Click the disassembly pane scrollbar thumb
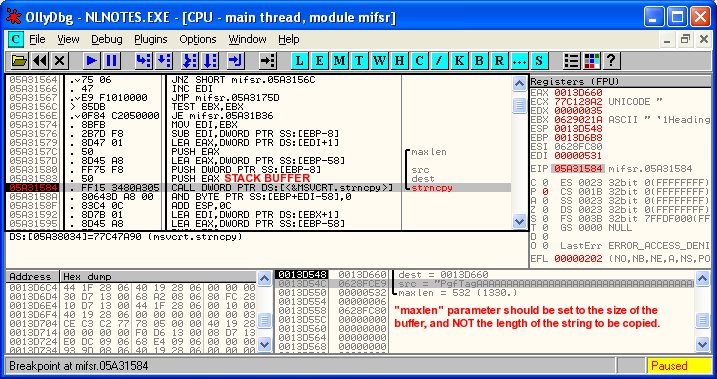The width and height of the screenshot is (717, 379). coord(519,105)
